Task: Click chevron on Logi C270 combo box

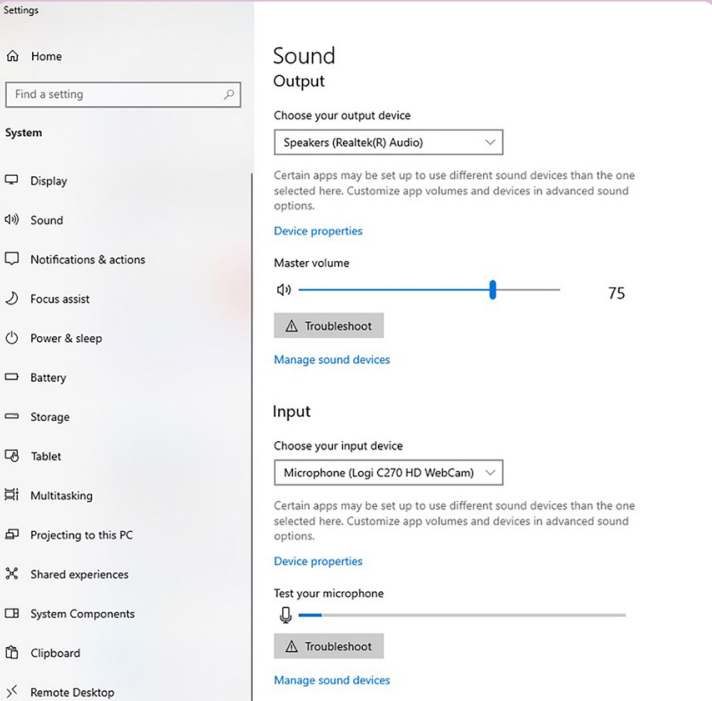Action: click(490, 472)
